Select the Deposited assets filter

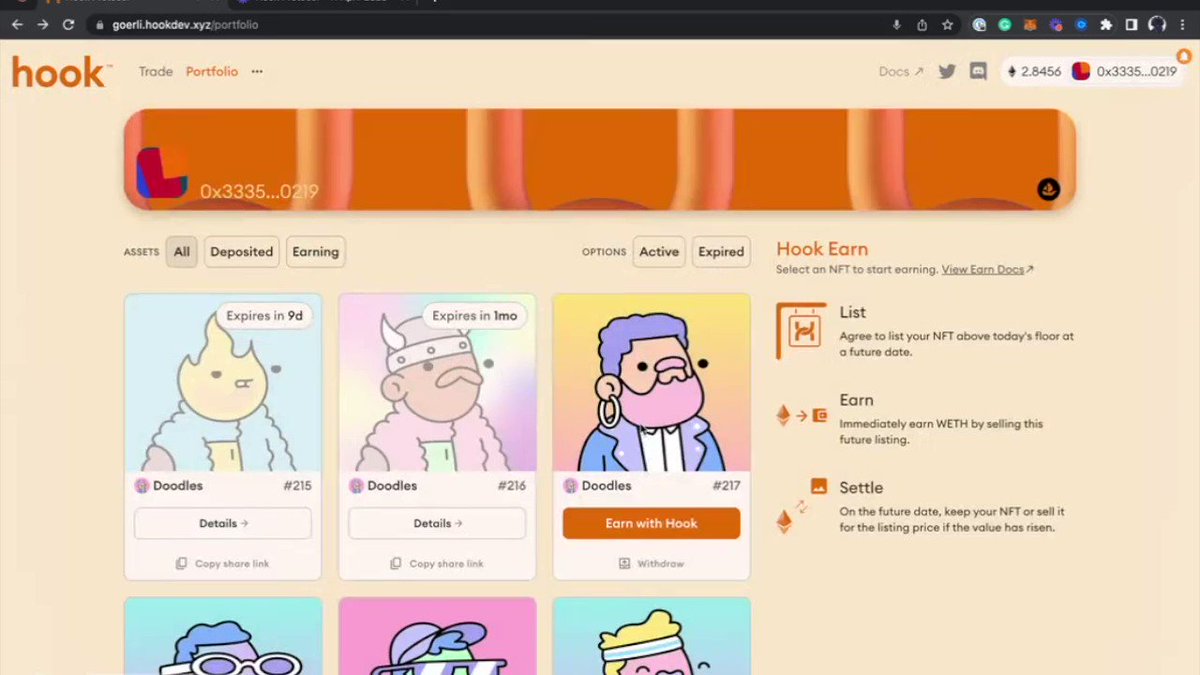tap(242, 252)
